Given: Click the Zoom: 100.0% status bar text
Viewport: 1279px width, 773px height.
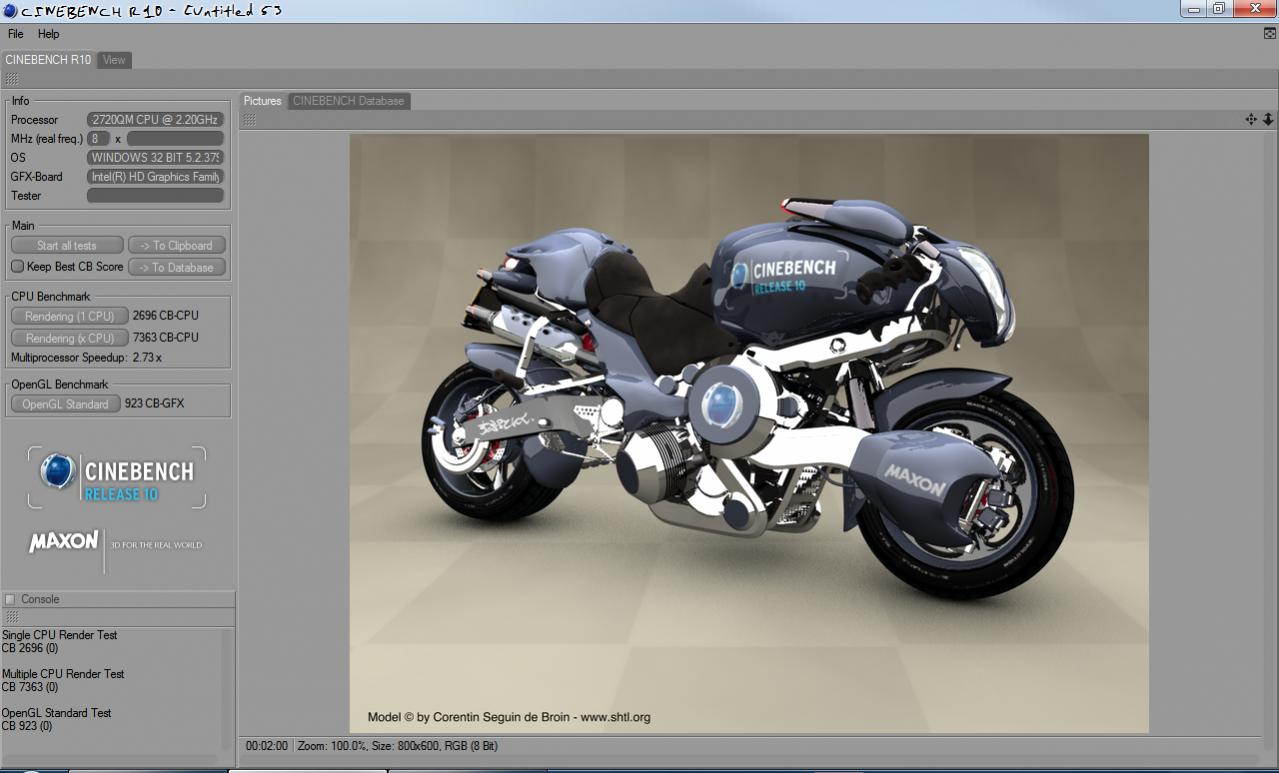Looking at the screenshot, I should click(332, 746).
